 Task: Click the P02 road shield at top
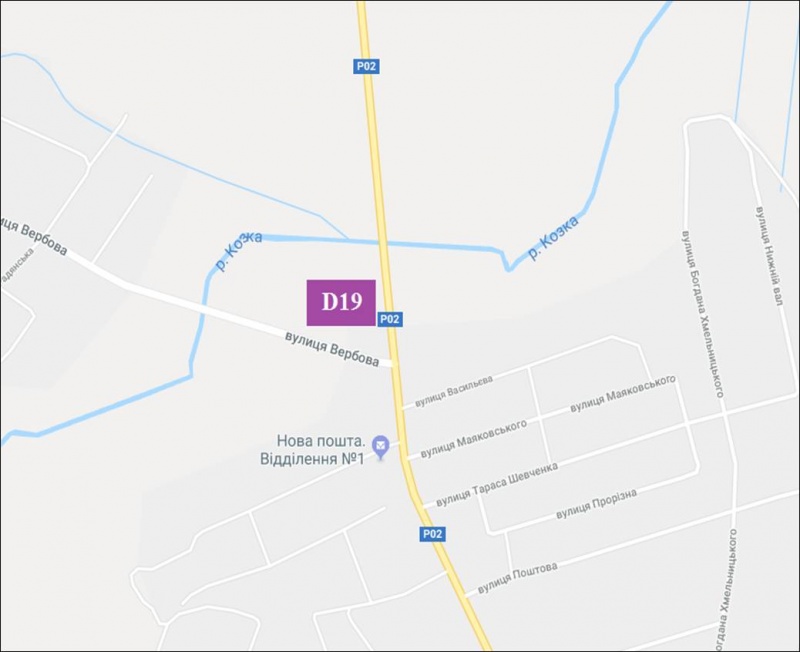click(366, 66)
